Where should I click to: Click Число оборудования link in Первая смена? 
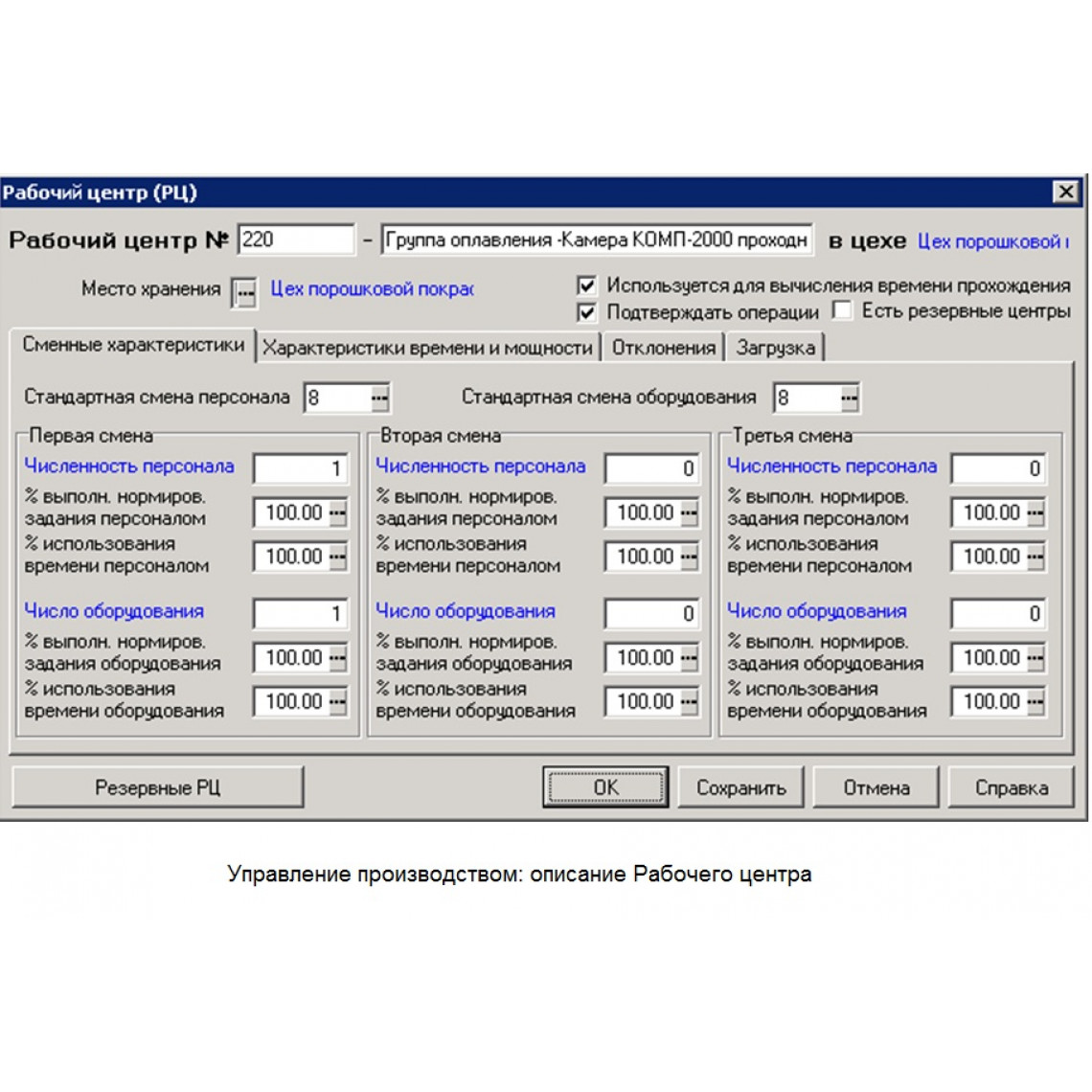114,611
